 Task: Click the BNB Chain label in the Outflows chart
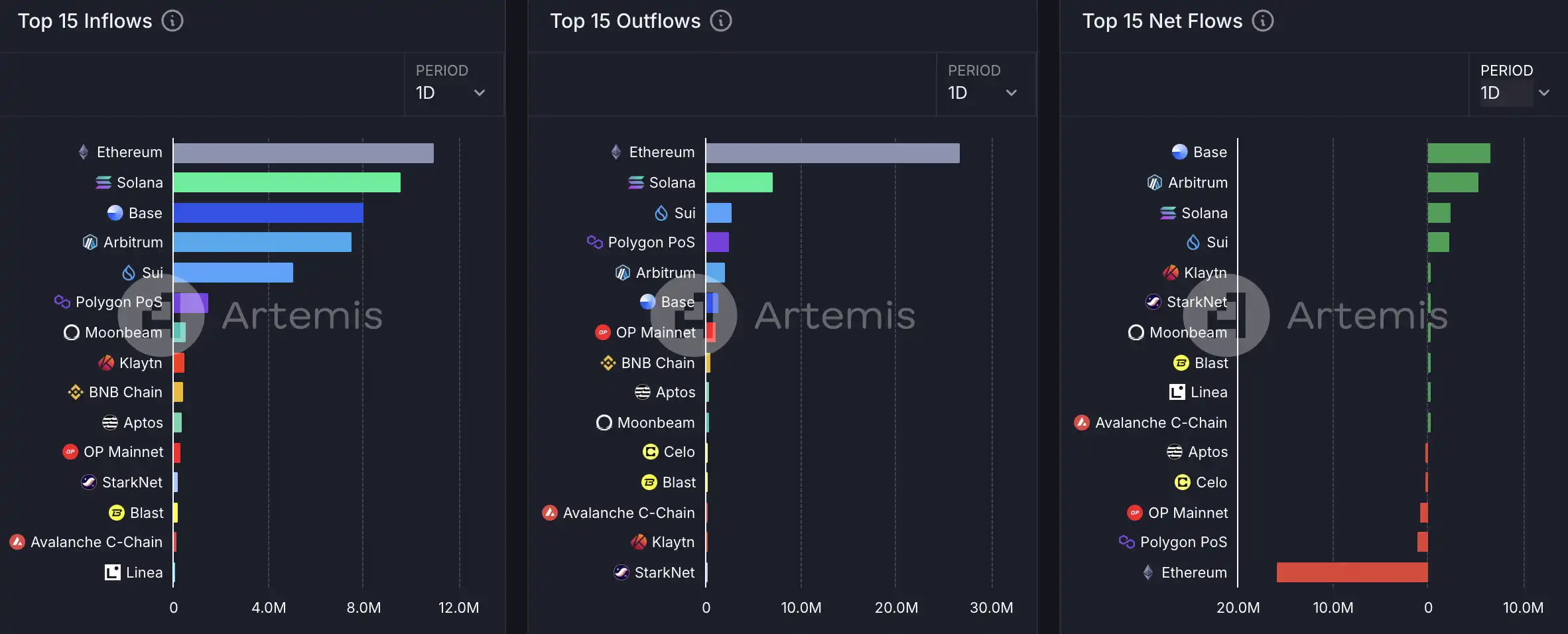click(x=658, y=363)
